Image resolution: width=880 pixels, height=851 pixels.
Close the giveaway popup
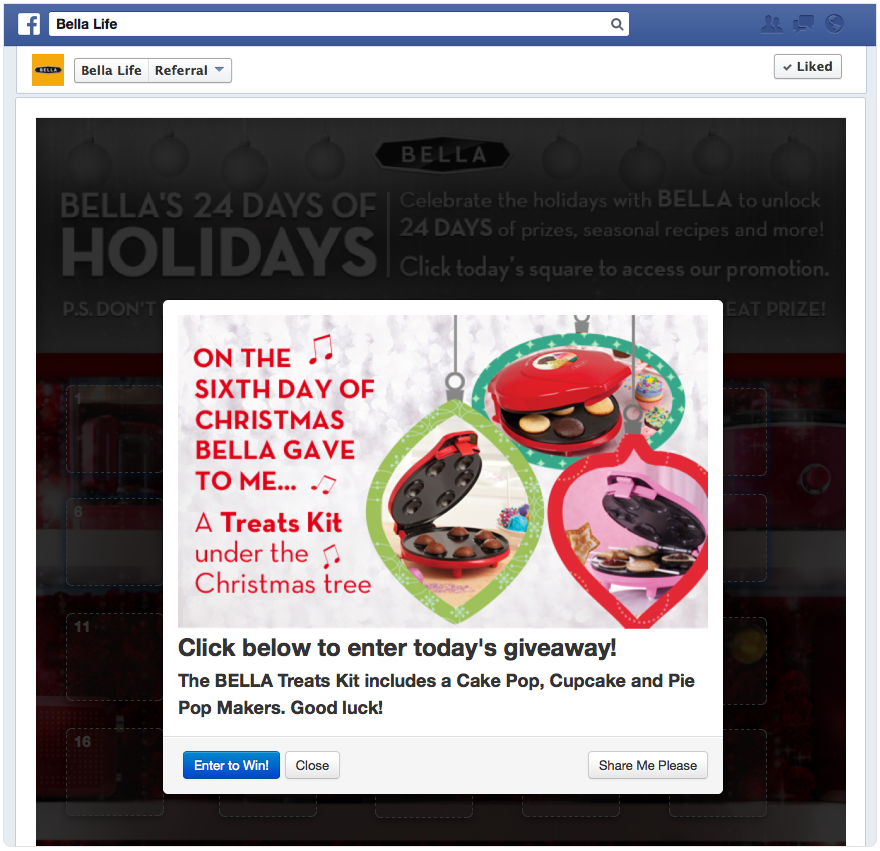coord(312,765)
